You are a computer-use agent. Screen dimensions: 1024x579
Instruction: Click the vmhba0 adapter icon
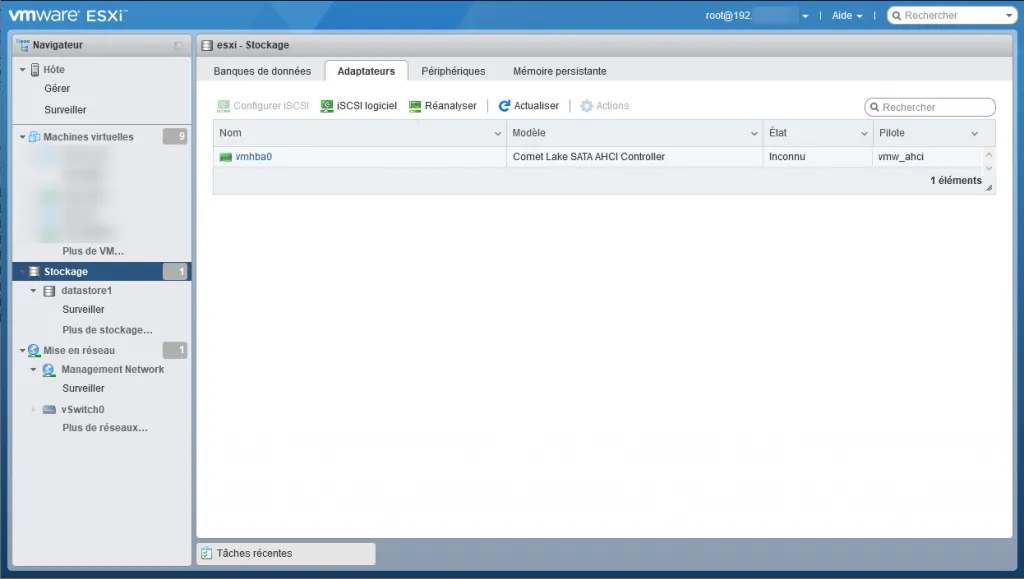pyautogui.click(x=226, y=157)
